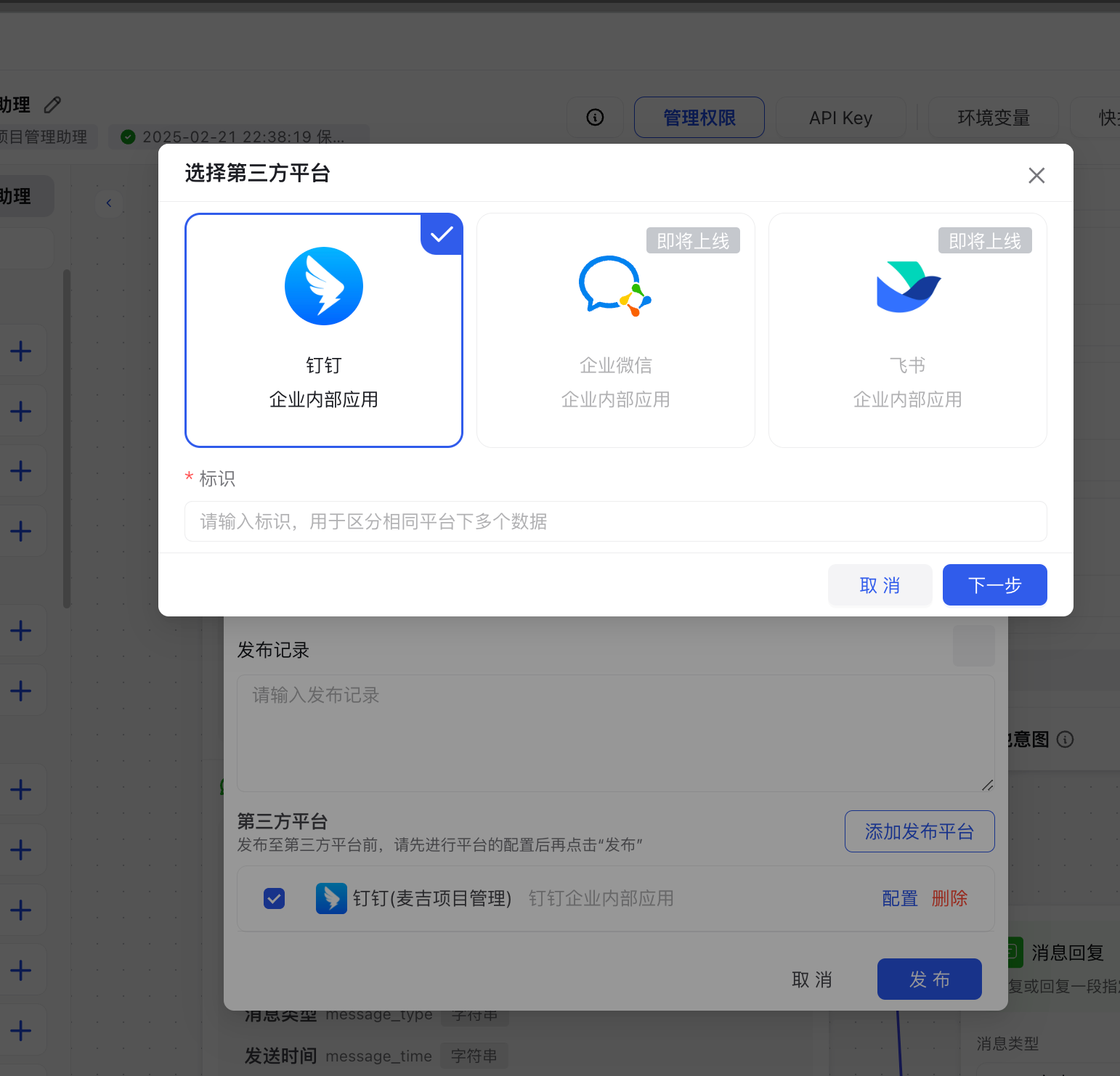Cancel the platform selection with 取消
Image resolution: width=1120 pixels, height=1076 pixels.
pyautogui.click(x=880, y=585)
